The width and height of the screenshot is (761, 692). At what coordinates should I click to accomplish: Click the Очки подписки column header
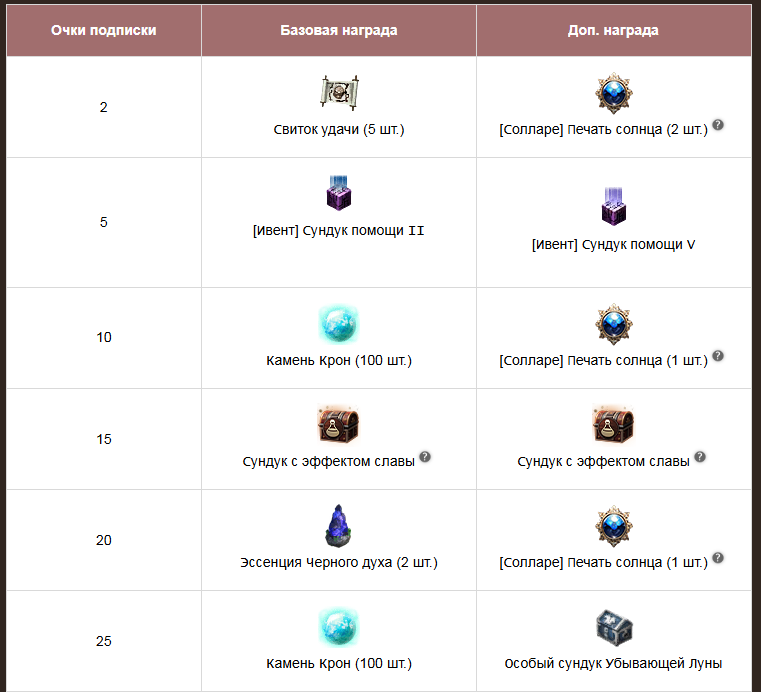coord(104,31)
